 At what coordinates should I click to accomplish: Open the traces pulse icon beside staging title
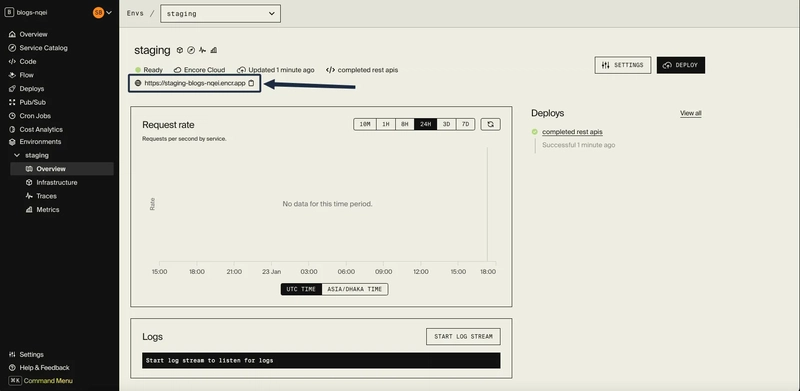(x=203, y=50)
